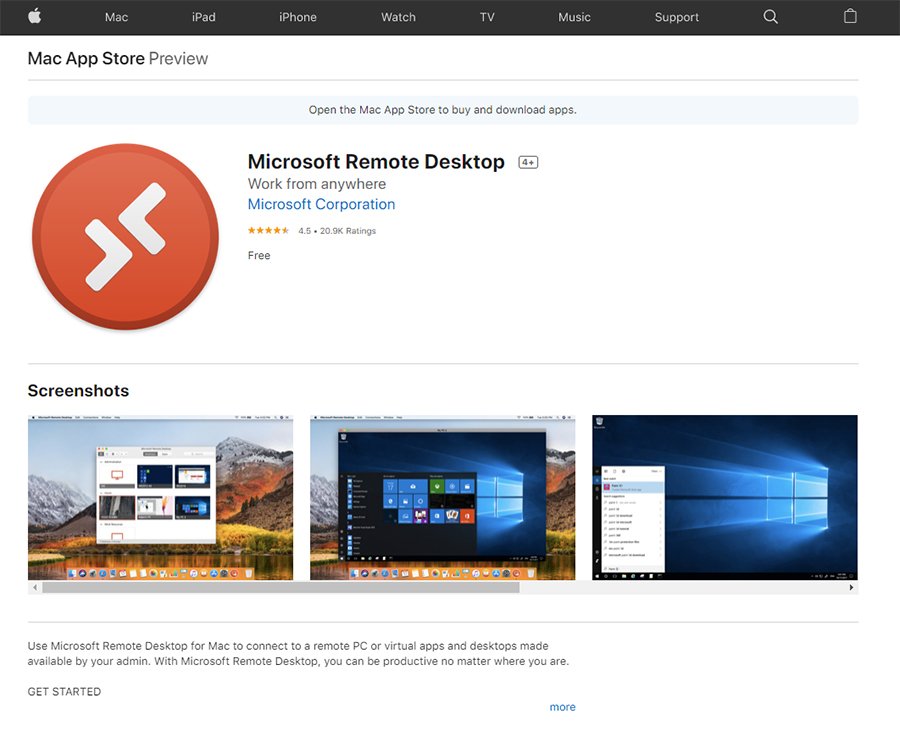
Task: Expand the description with the more link
Action: (x=562, y=707)
